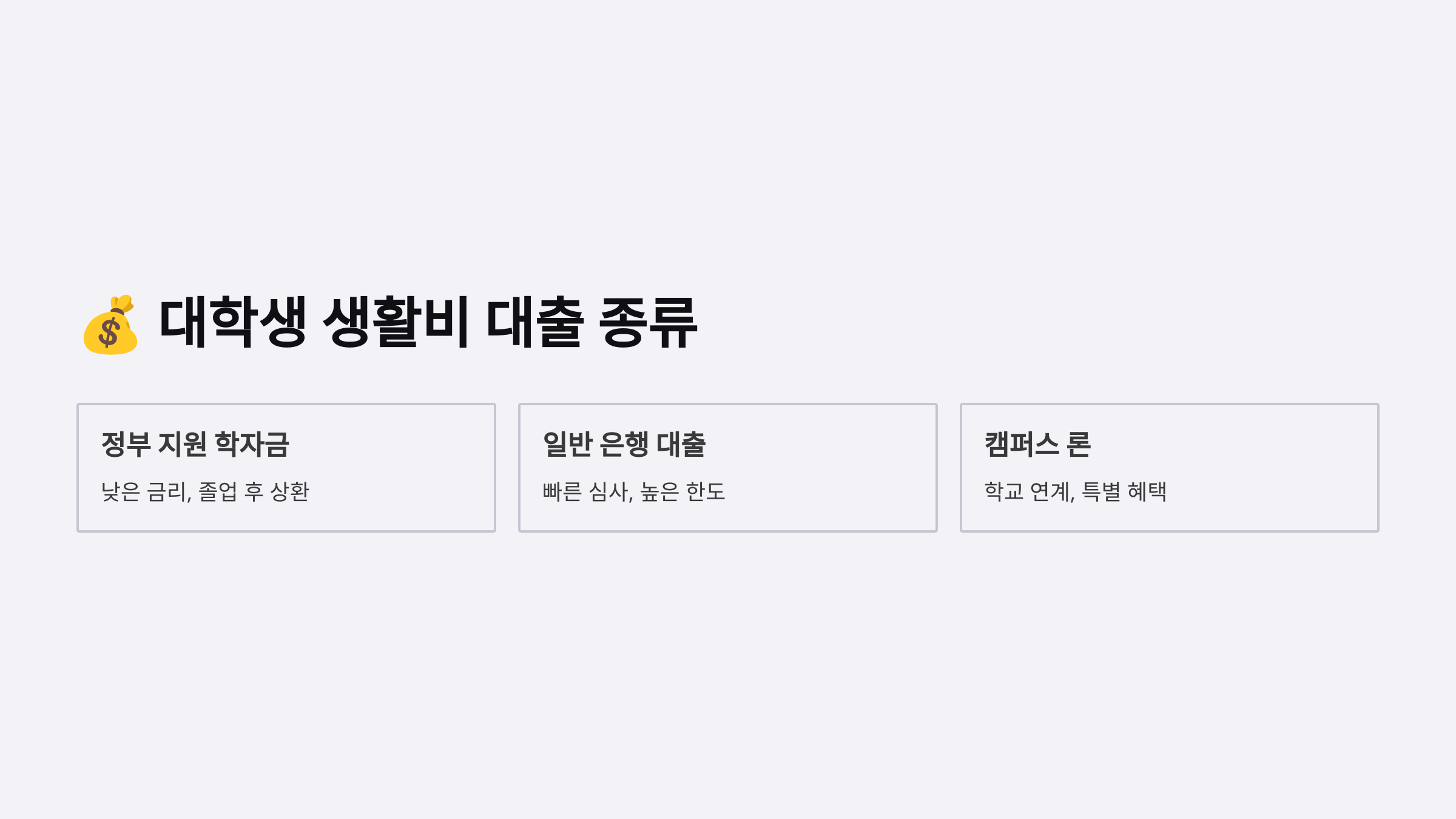Click the phrase 학교 연계
Image resolution: width=1456 pixels, height=819 pixels.
pos(1029,491)
